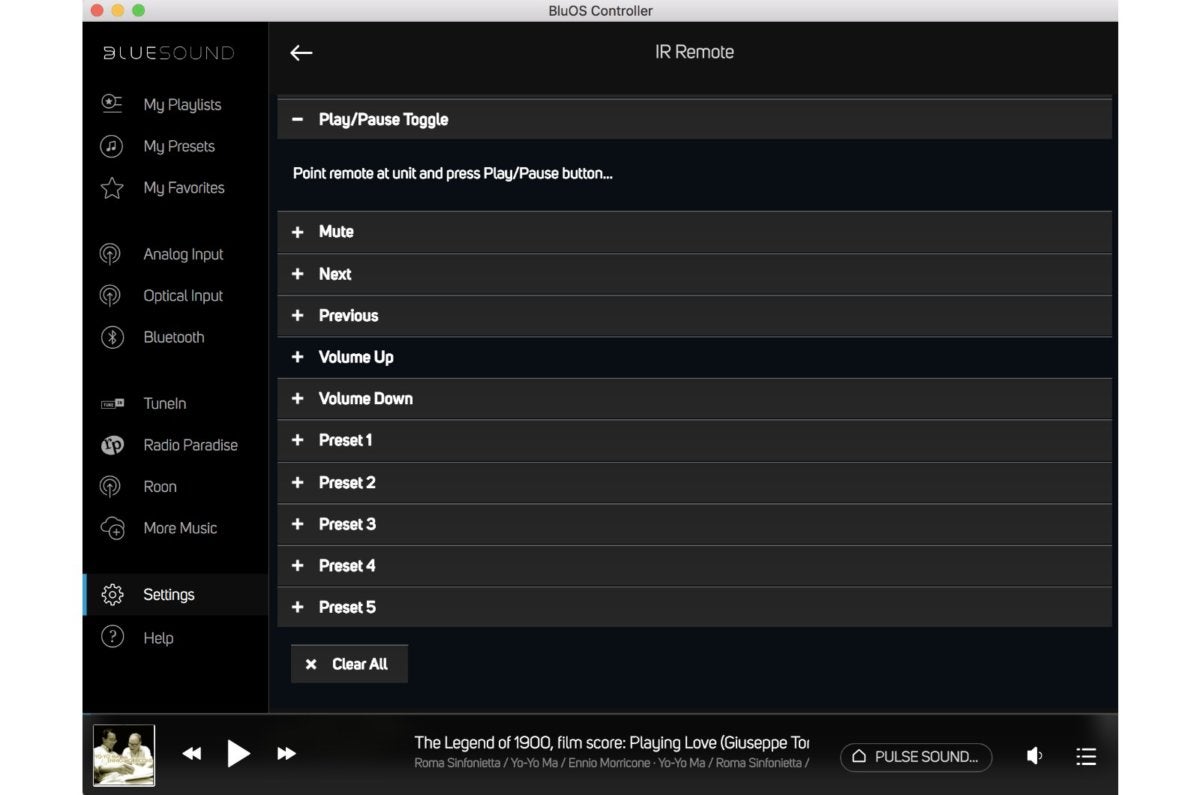Click the artist line under the track title
The width and height of the screenshot is (1200, 795).
tap(612, 764)
